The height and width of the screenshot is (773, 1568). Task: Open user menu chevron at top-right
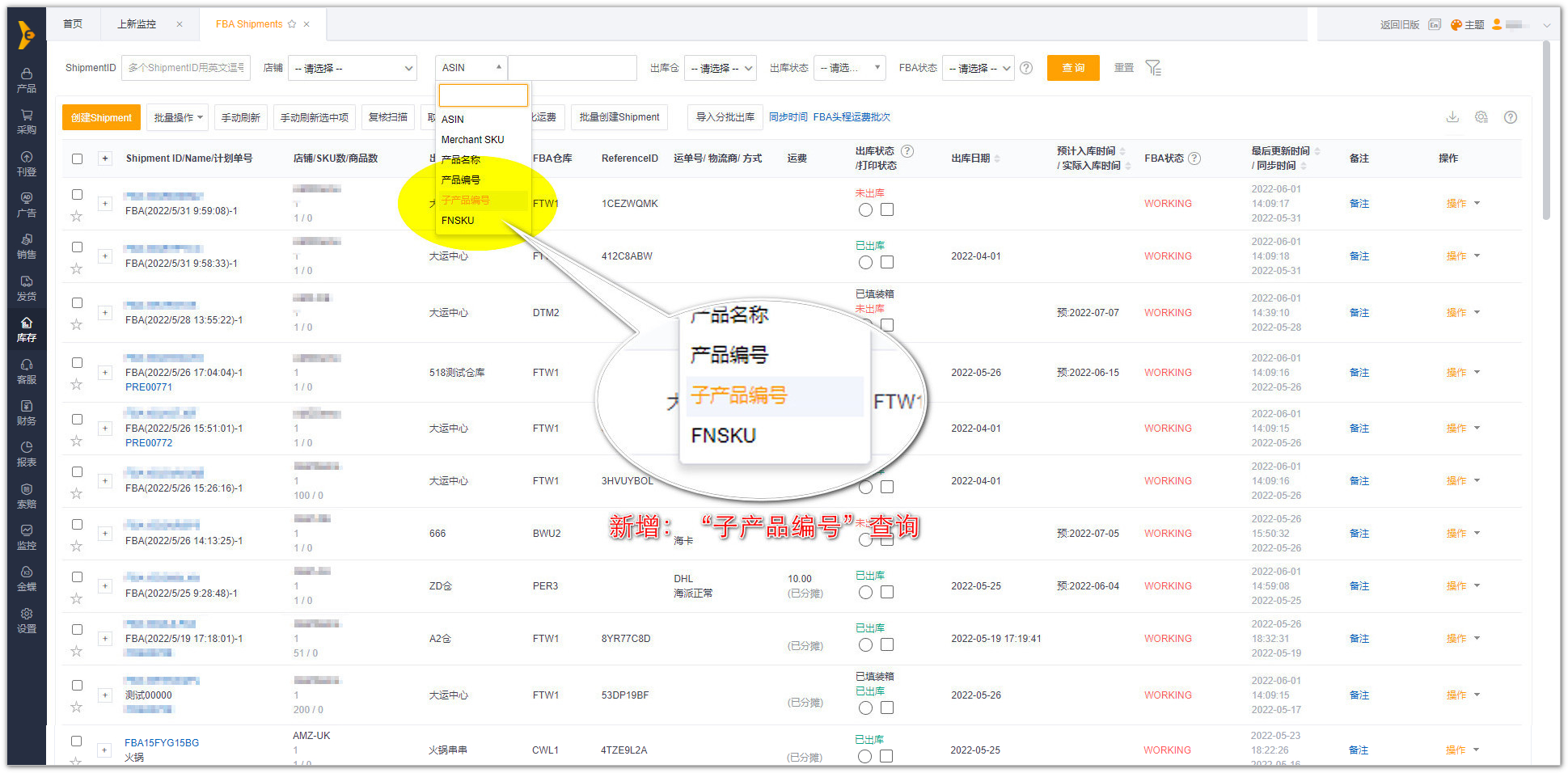click(x=1546, y=25)
